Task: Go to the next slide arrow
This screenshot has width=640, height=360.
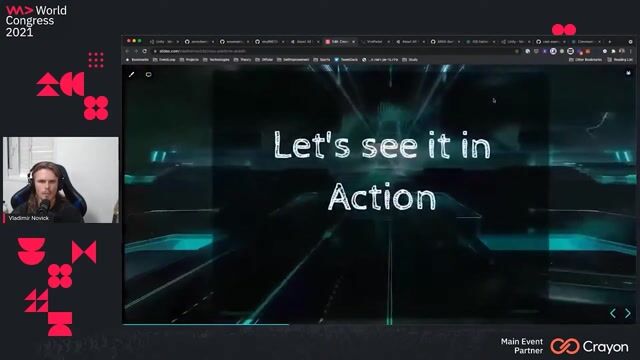Action: click(627, 313)
